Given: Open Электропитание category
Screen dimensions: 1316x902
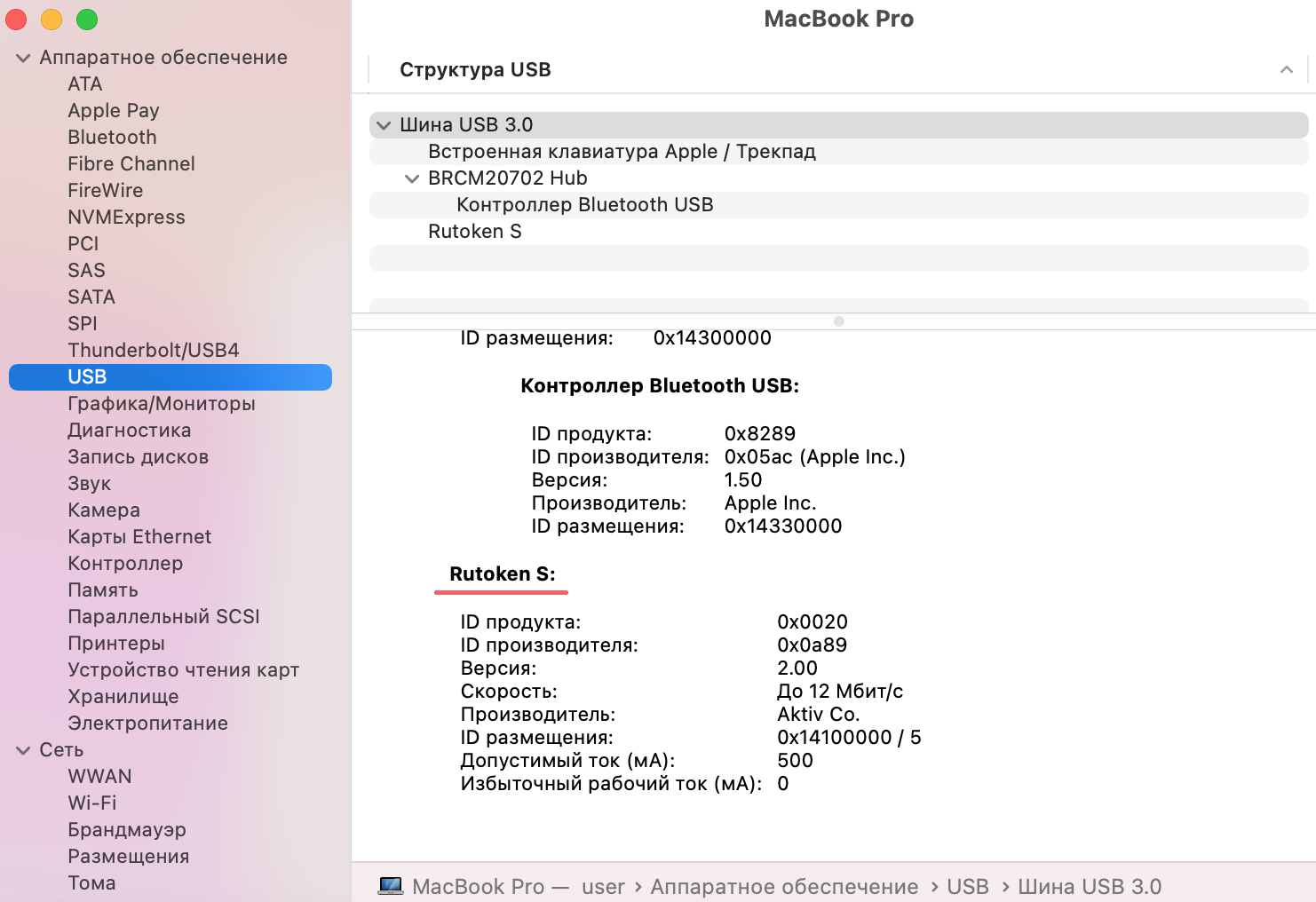Looking at the screenshot, I should pyautogui.click(x=148, y=724).
